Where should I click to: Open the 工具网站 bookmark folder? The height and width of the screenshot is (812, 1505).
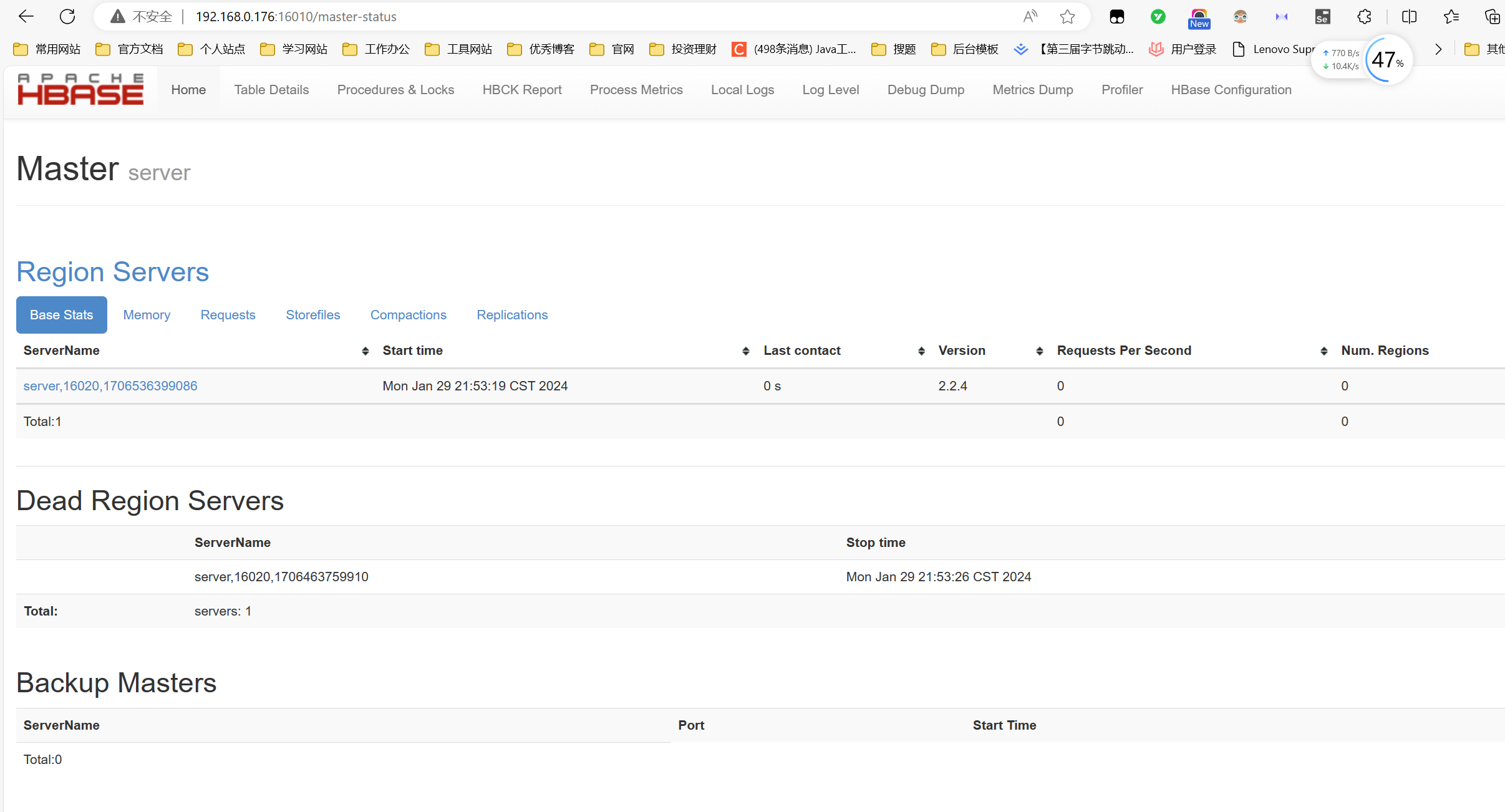coord(458,49)
